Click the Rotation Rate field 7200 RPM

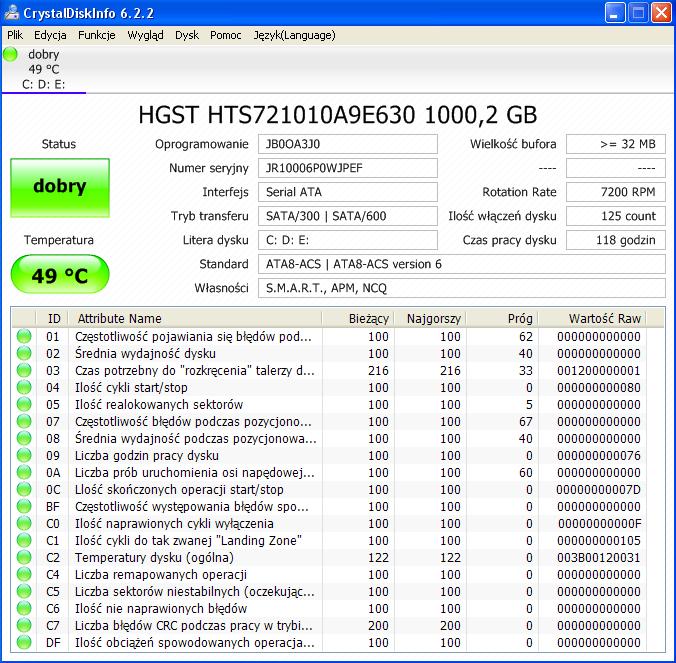[616, 192]
